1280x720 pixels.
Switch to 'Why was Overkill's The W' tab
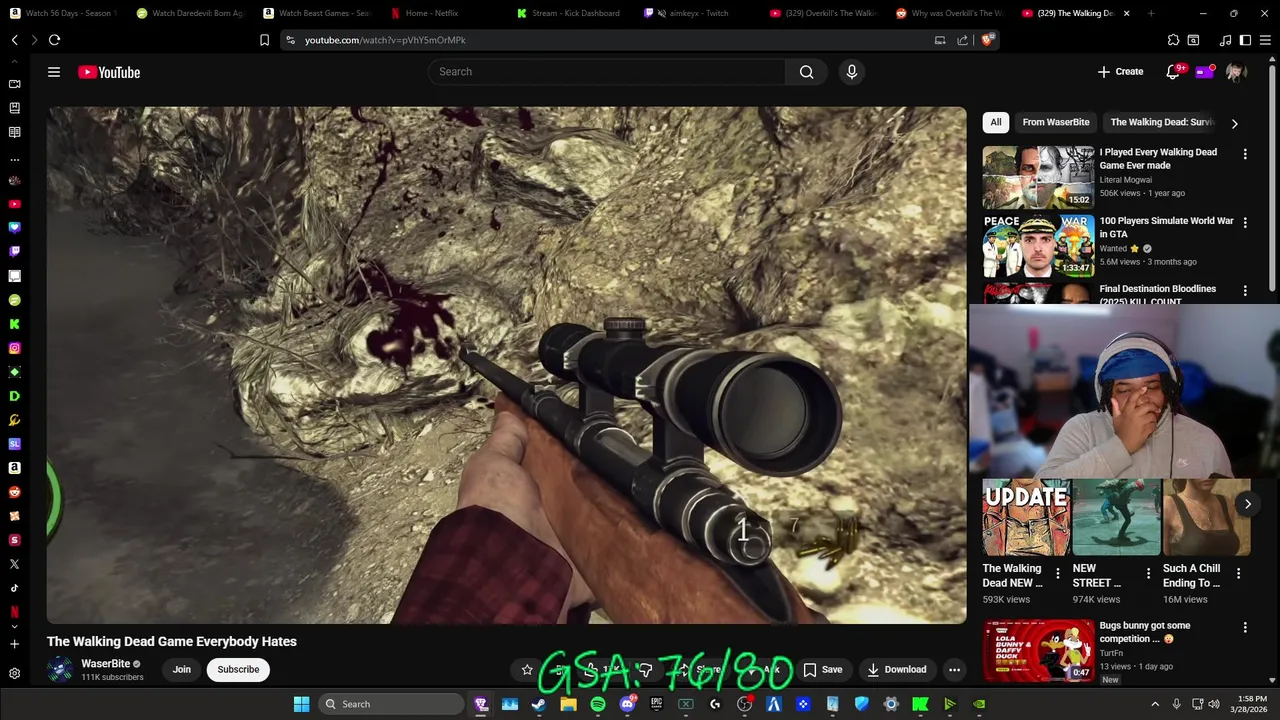click(x=948, y=13)
